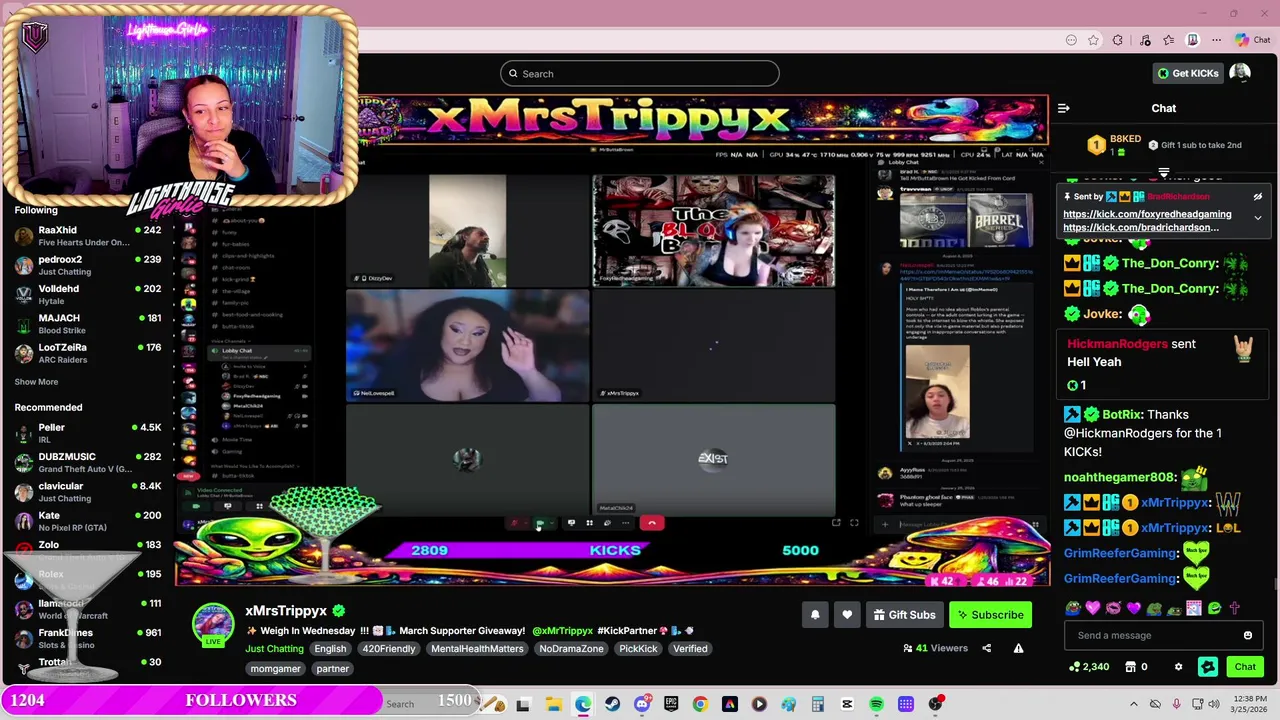Screen dimensions: 1280x720
Task: Open the user profile avatar top right
Action: coord(1240,73)
